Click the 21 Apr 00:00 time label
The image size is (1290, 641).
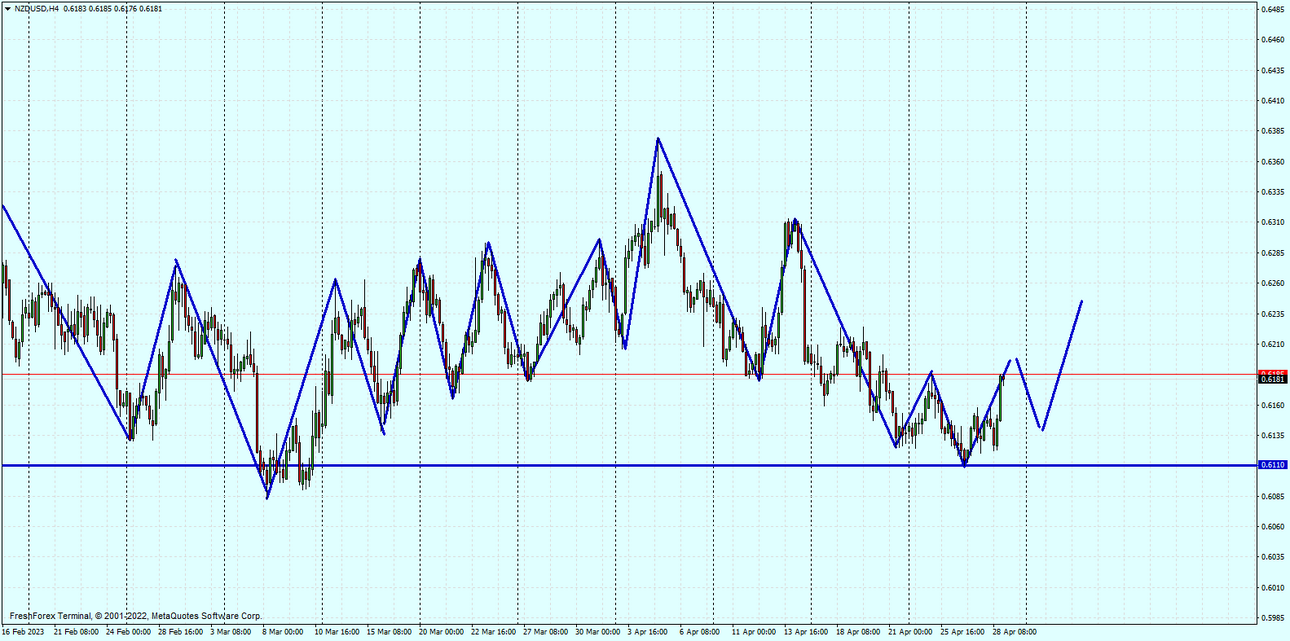tap(910, 632)
